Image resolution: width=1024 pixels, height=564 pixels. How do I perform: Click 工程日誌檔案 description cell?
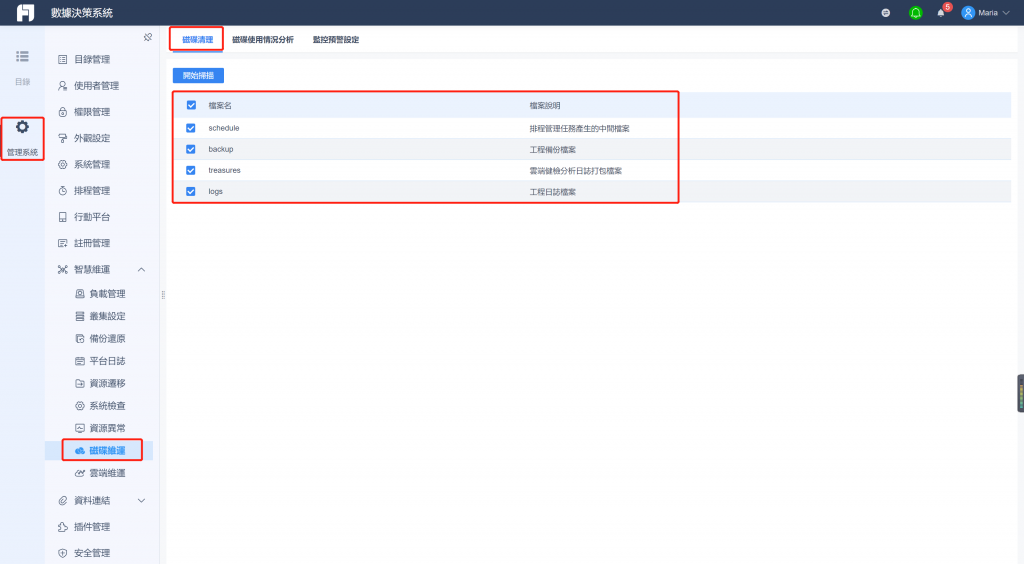(x=552, y=192)
